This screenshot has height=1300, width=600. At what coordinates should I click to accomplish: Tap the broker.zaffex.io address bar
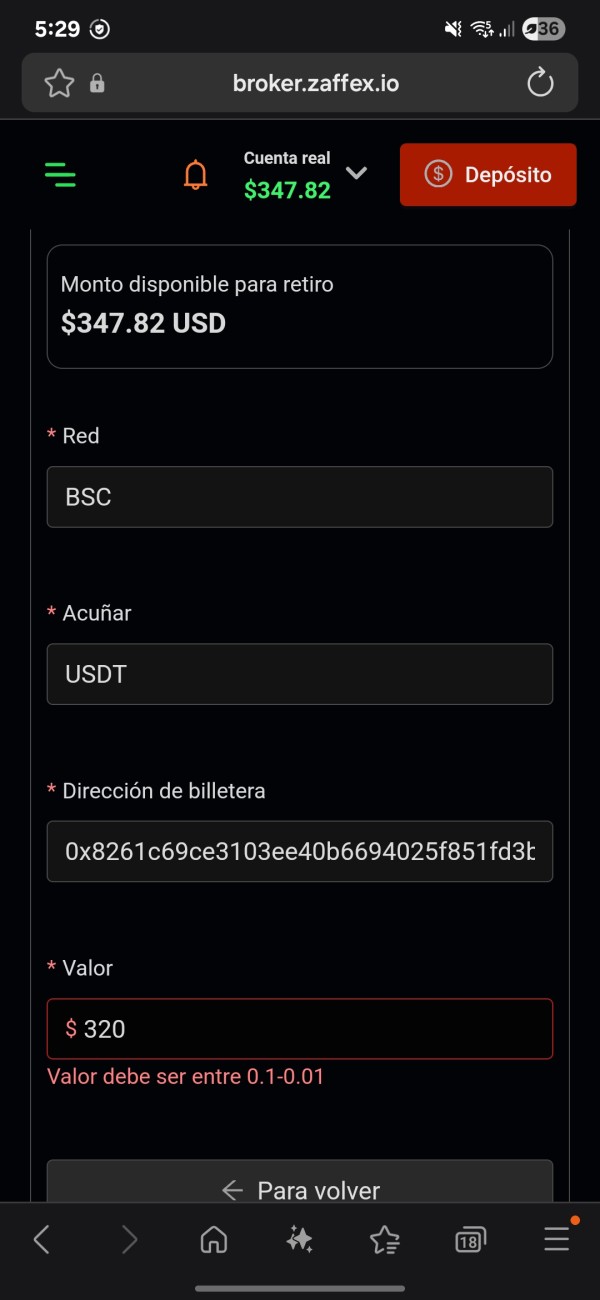[315, 83]
